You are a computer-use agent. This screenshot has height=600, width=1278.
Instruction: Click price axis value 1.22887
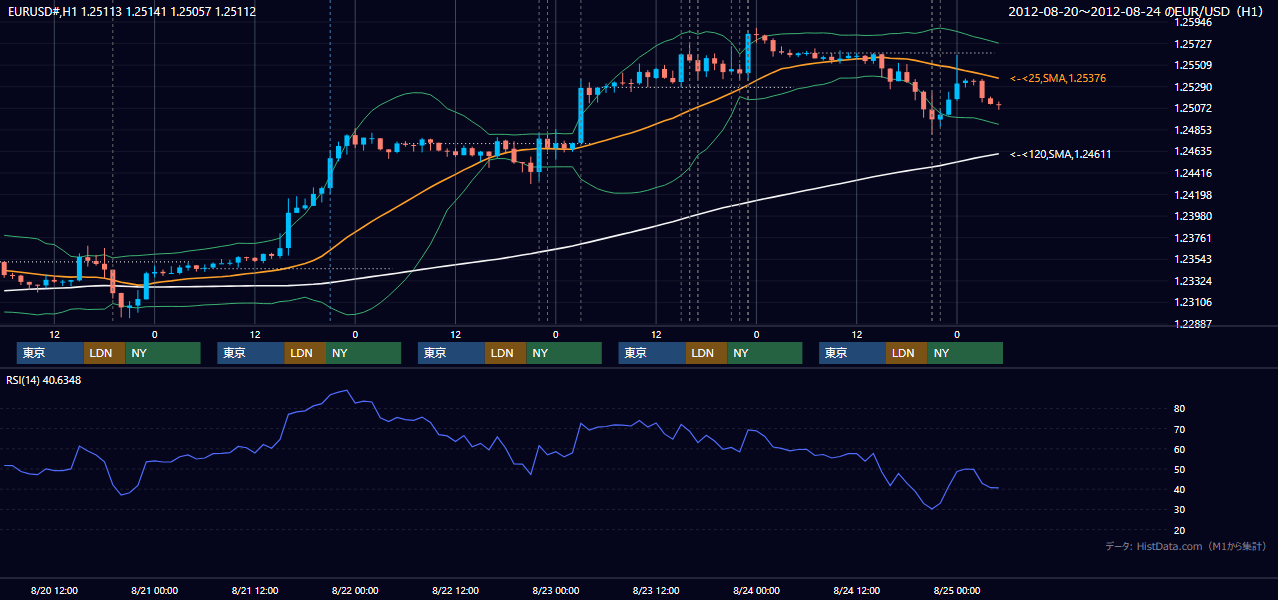1194,324
